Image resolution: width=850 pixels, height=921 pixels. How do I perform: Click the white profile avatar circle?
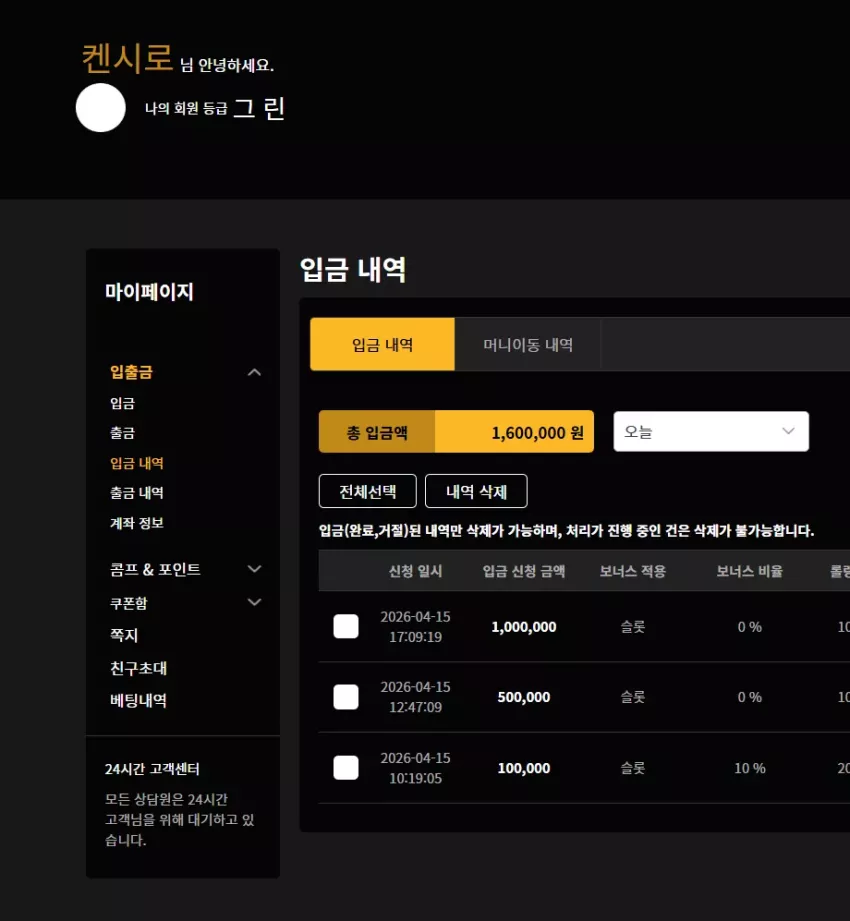click(100, 107)
